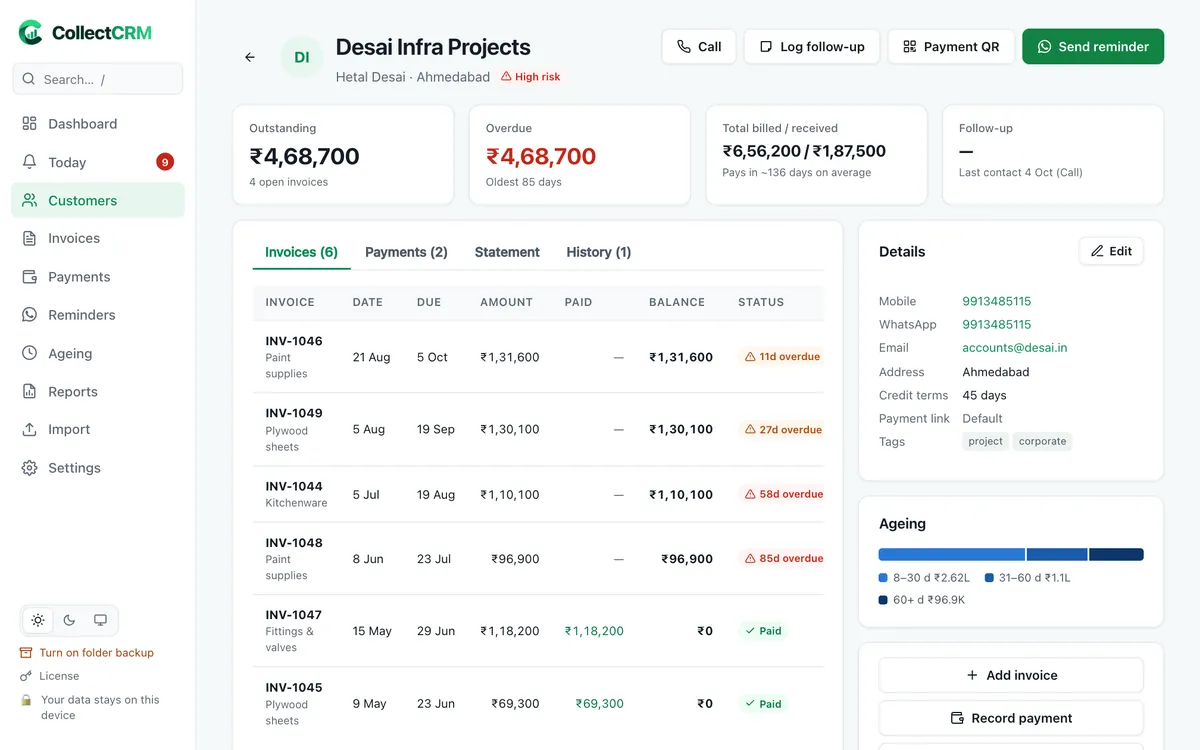Click the project tag chip

point(985,441)
